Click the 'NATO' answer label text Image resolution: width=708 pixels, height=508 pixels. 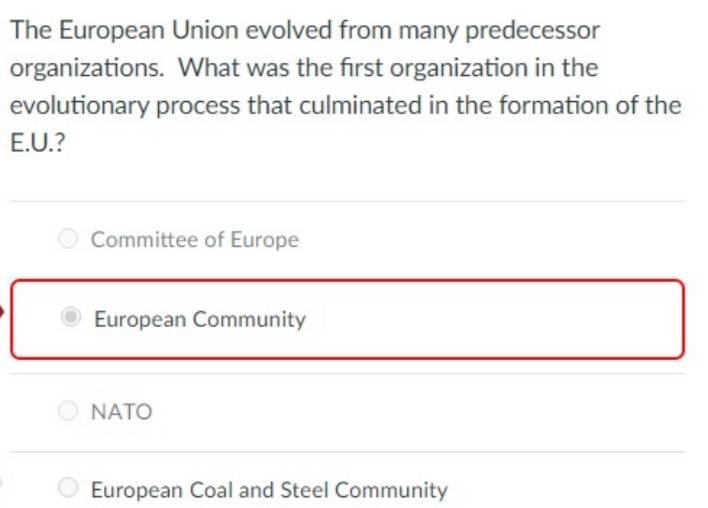(121, 412)
